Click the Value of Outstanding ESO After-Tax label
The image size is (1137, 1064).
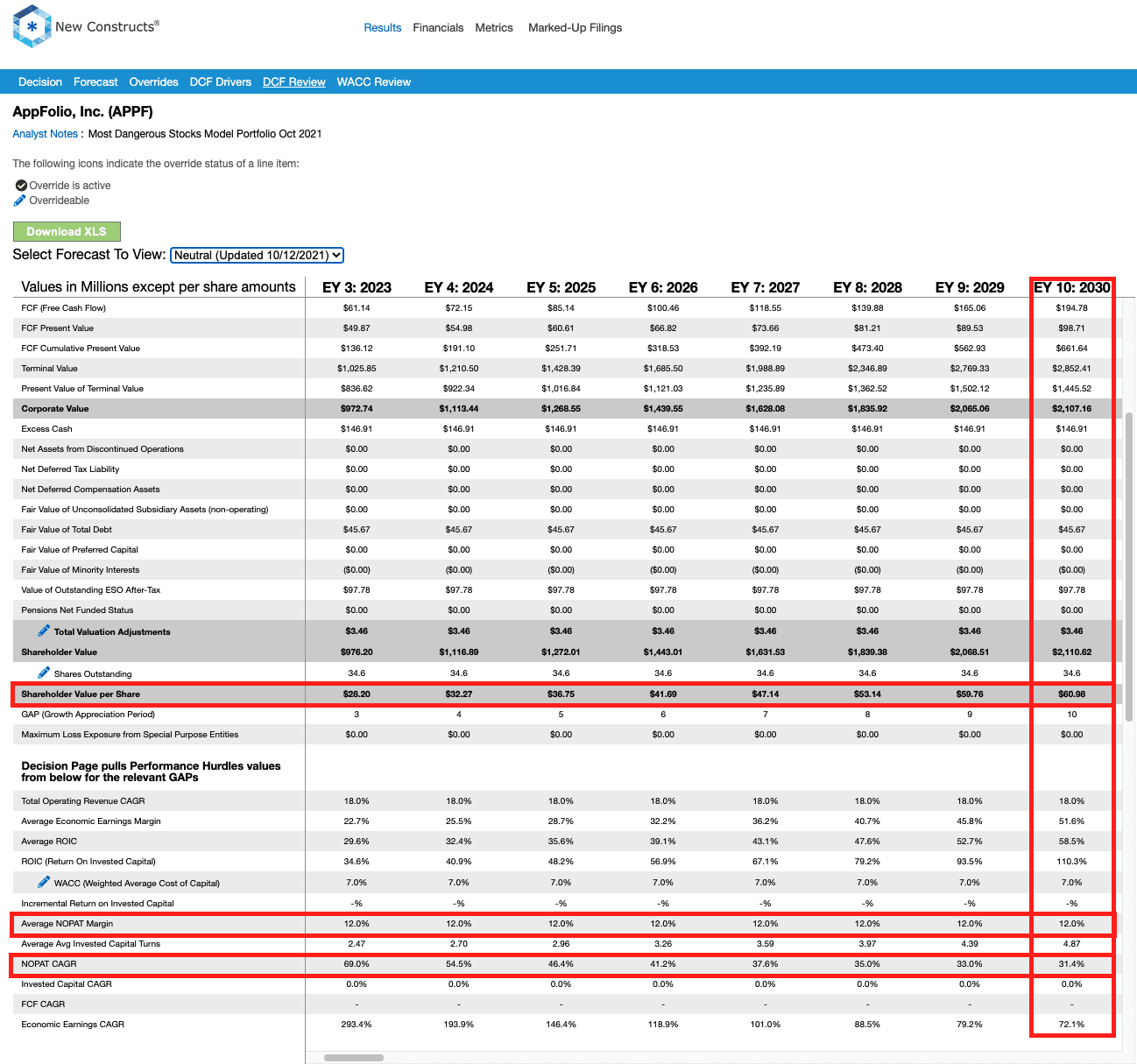91,590
